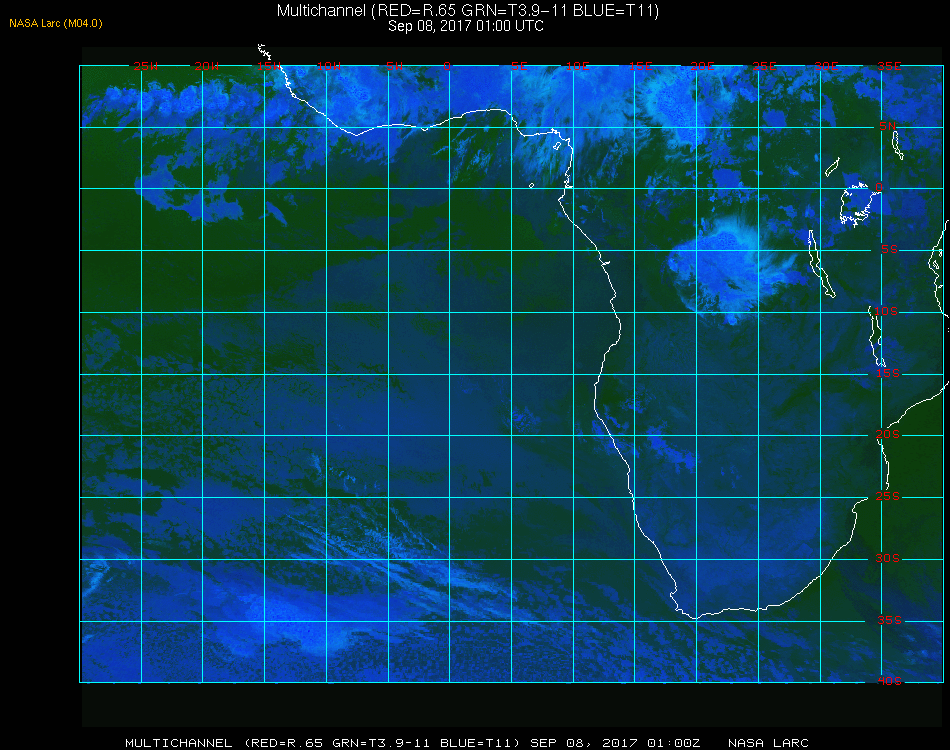
Task: Click the 10E longitude label
Action: 577,66
